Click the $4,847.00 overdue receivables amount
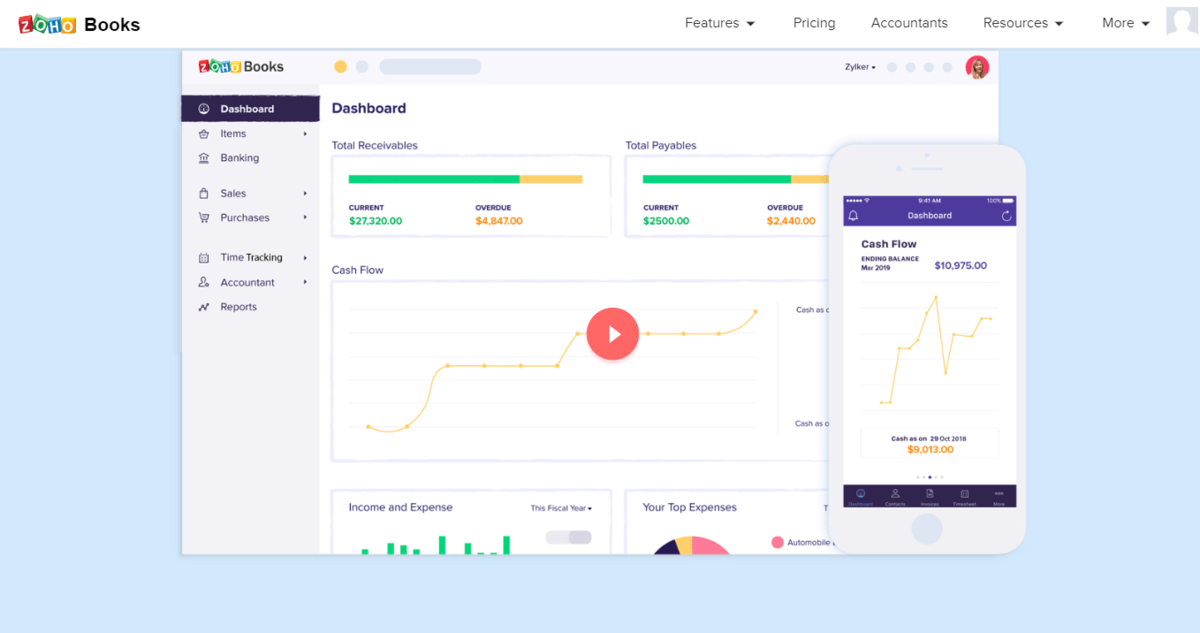Image resolution: width=1200 pixels, height=633 pixels. (499, 221)
